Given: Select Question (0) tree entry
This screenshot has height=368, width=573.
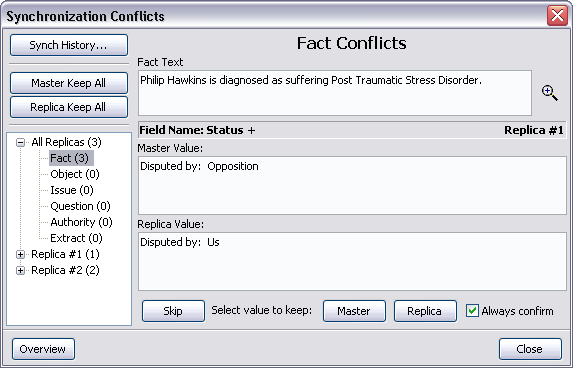Looking at the screenshot, I should 80,206.
